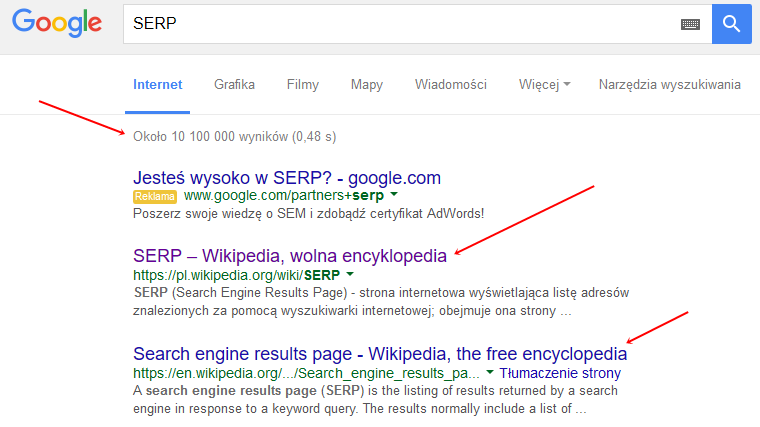Select the Internet tab
The image size is (760, 427).
(x=158, y=84)
